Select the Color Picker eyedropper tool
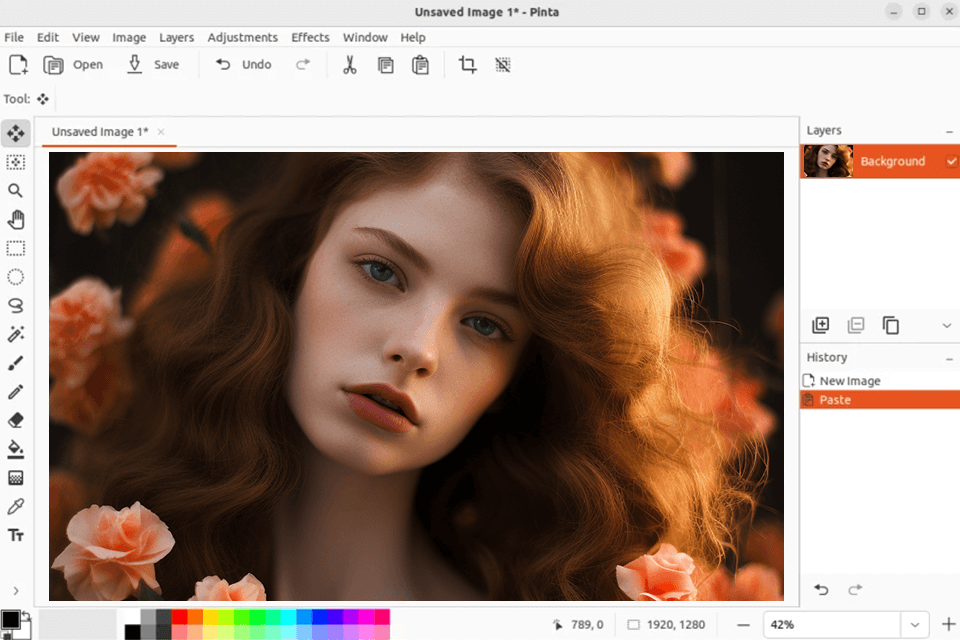Viewport: 960px width, 640px height. point(16,506)
